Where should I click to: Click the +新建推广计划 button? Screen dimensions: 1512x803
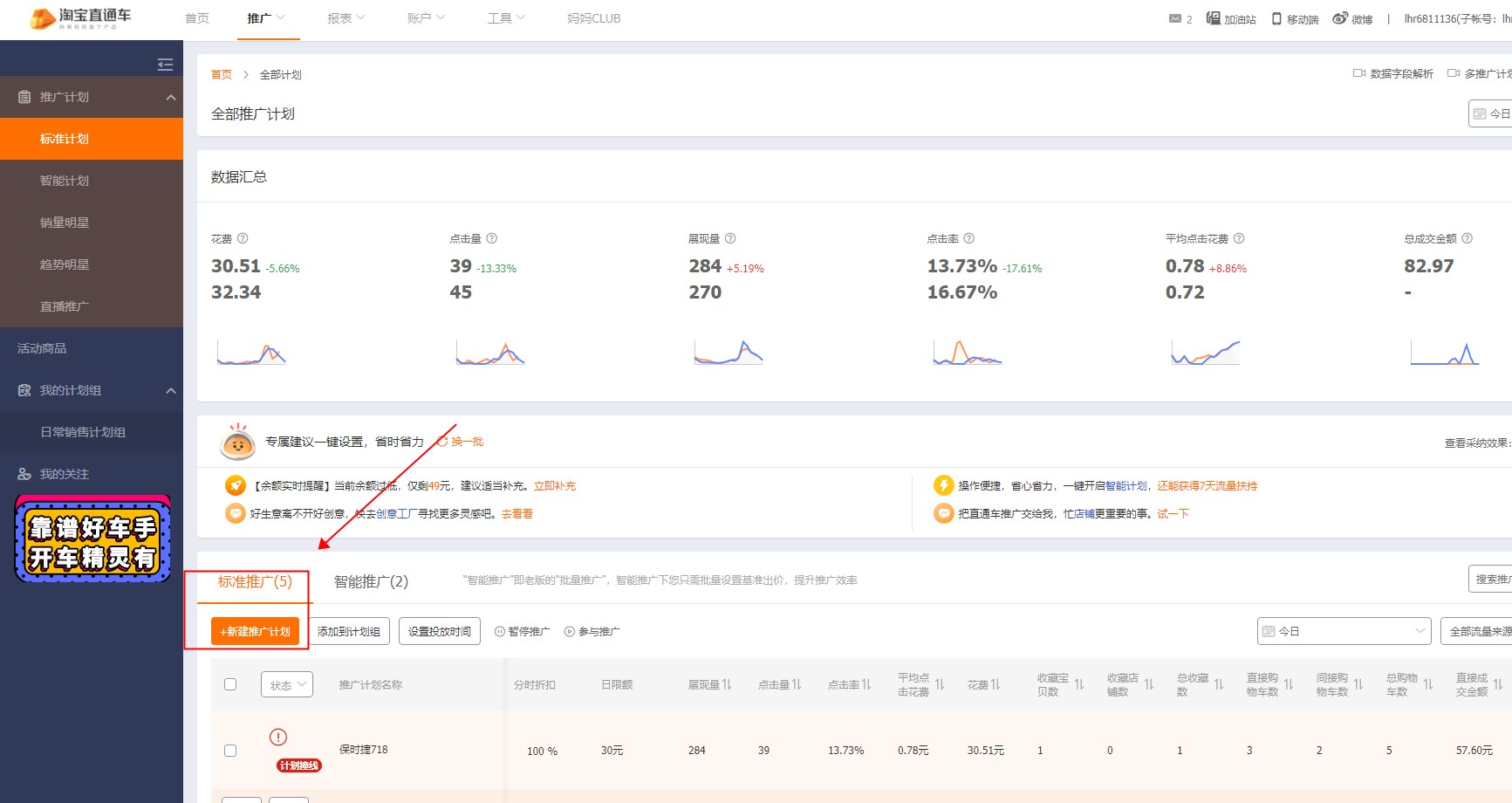point(255,631)
